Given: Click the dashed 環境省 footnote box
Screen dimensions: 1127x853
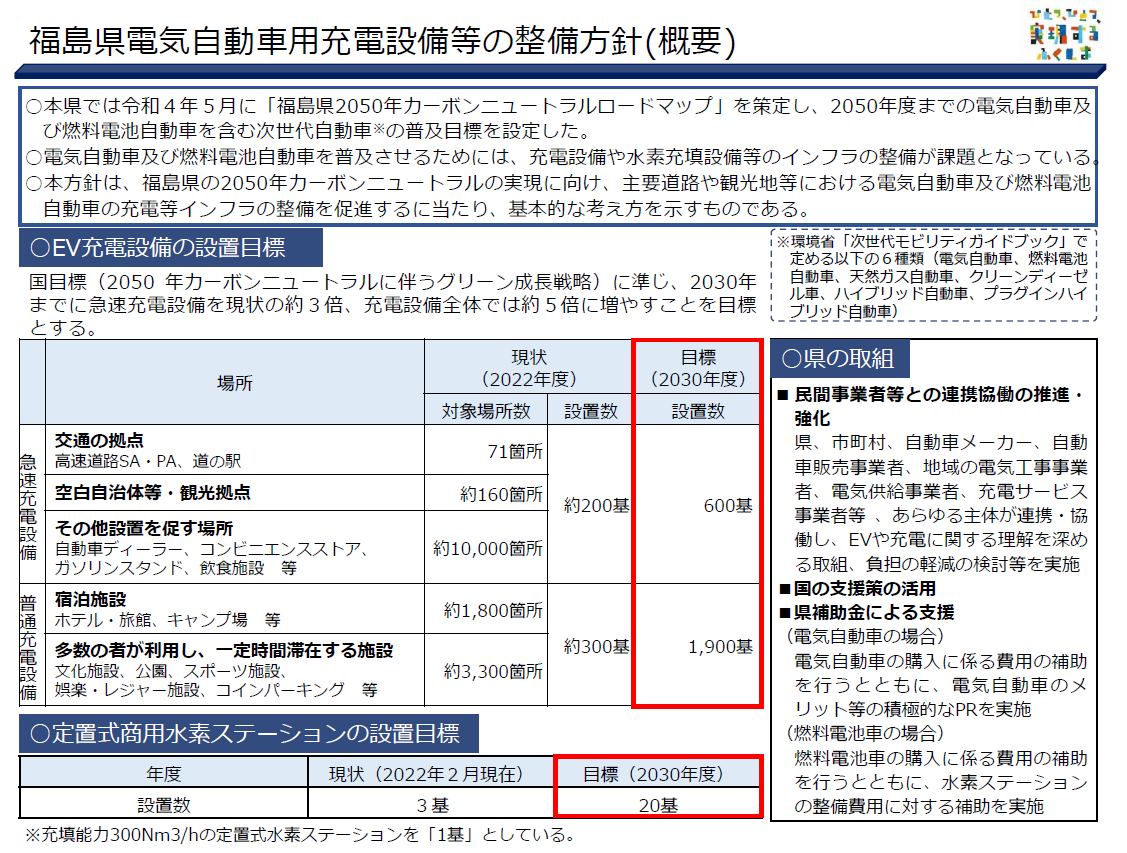Looking at the screenshot, I should coord(933,276).
